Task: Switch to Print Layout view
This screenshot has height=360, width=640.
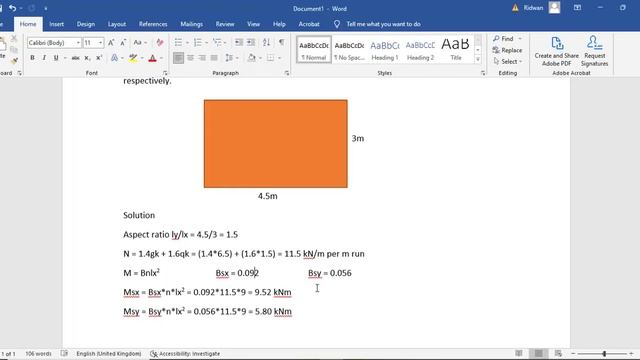Action: (x=538, y=353)
